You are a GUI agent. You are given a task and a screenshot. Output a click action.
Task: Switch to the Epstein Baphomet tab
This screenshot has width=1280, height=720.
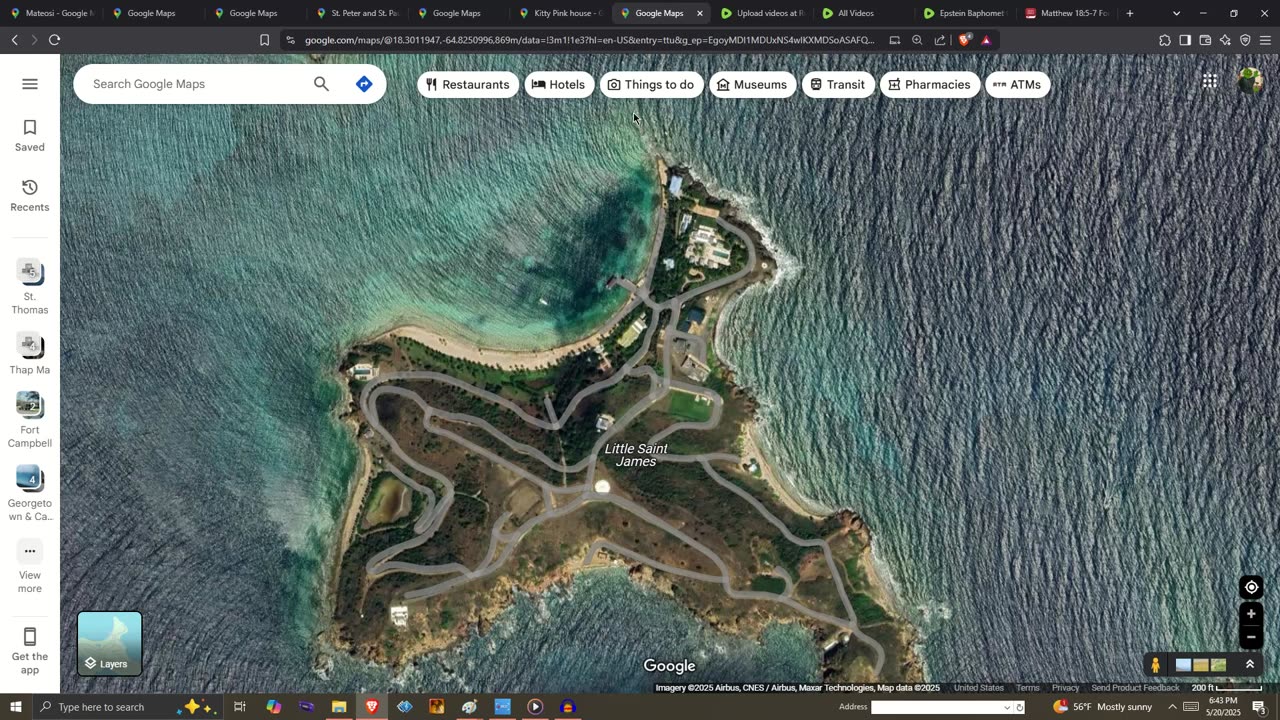pyautogui.click(x=964, y=13)
